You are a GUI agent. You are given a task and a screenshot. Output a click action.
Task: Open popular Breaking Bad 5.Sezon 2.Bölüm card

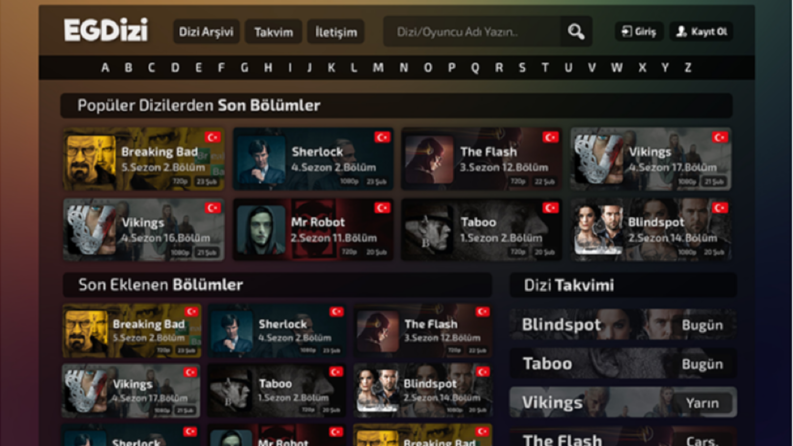pos(144,159)
